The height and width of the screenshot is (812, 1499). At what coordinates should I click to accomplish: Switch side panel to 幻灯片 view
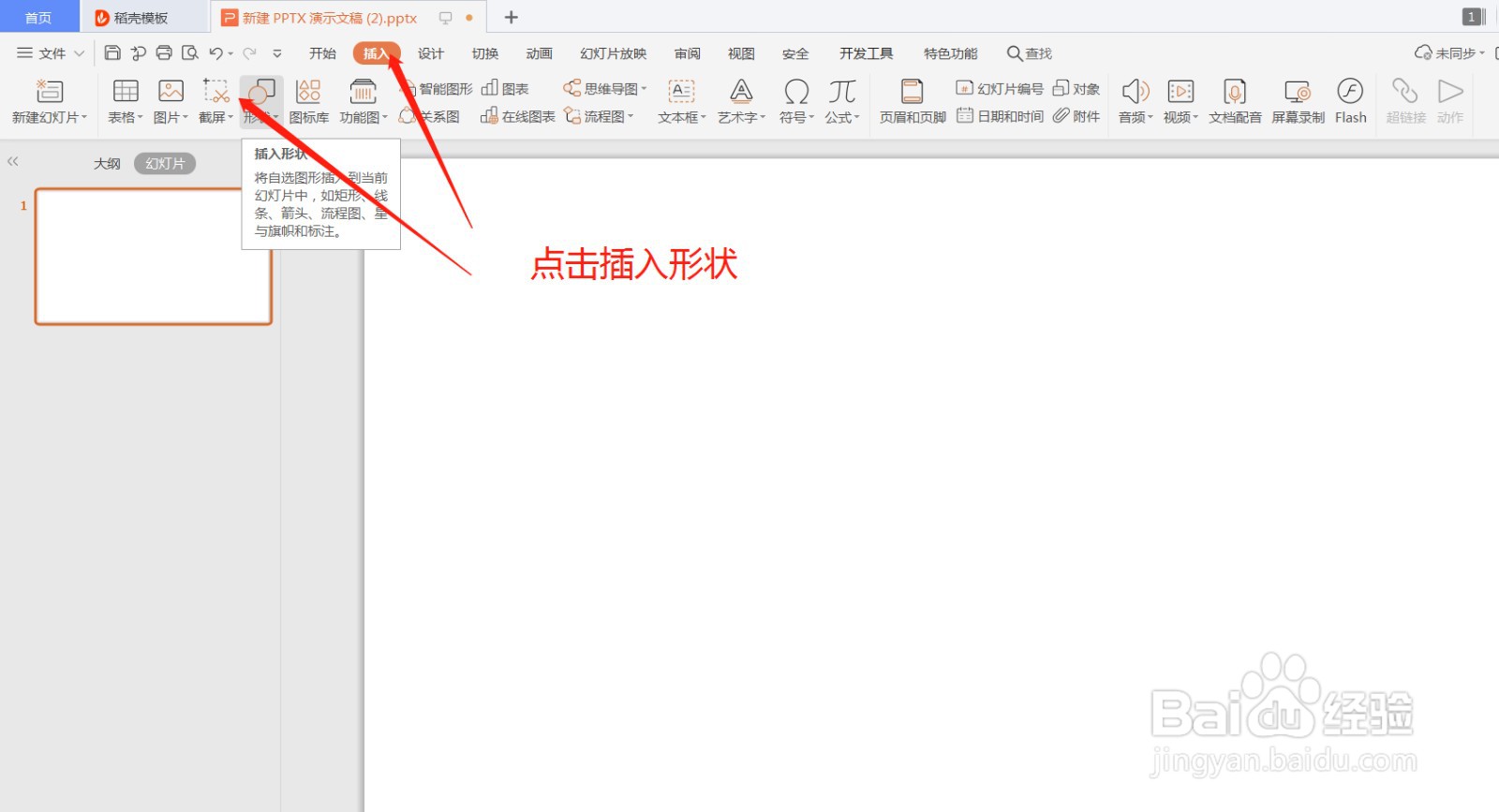tap(165, 163)
